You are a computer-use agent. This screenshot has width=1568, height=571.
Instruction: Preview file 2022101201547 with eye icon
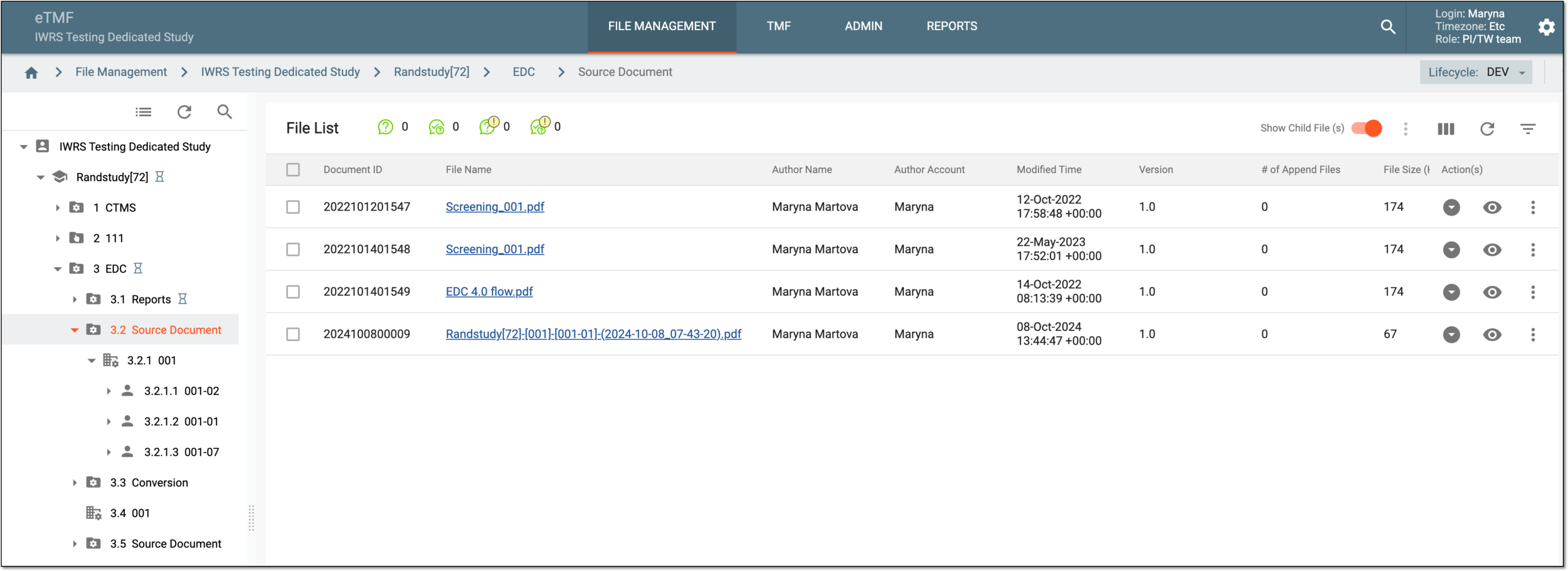1492,207
